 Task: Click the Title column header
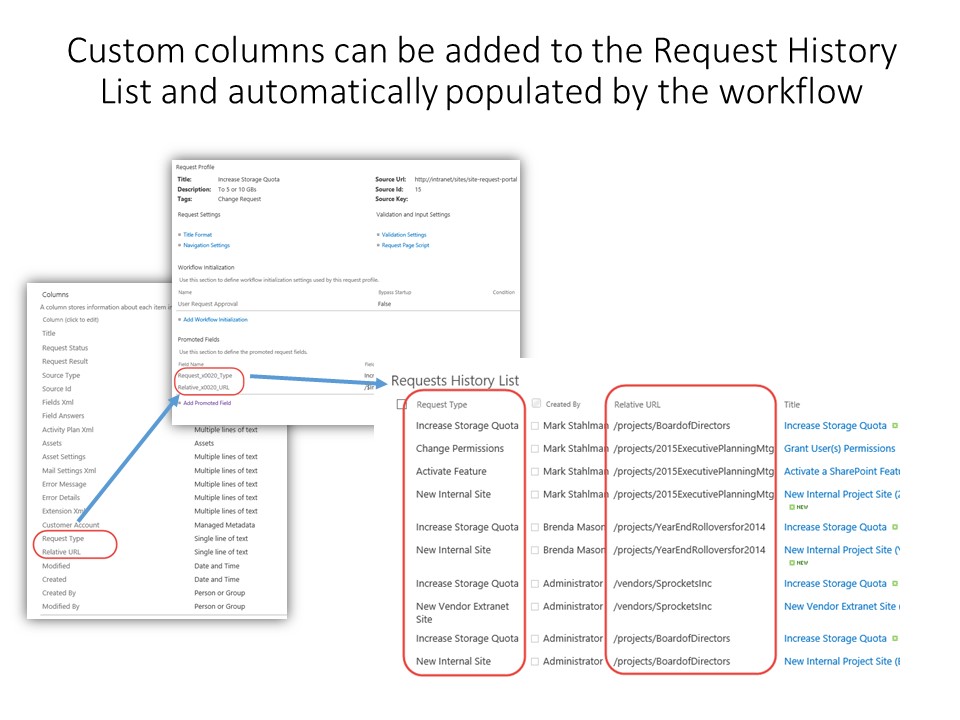point(792,405)
